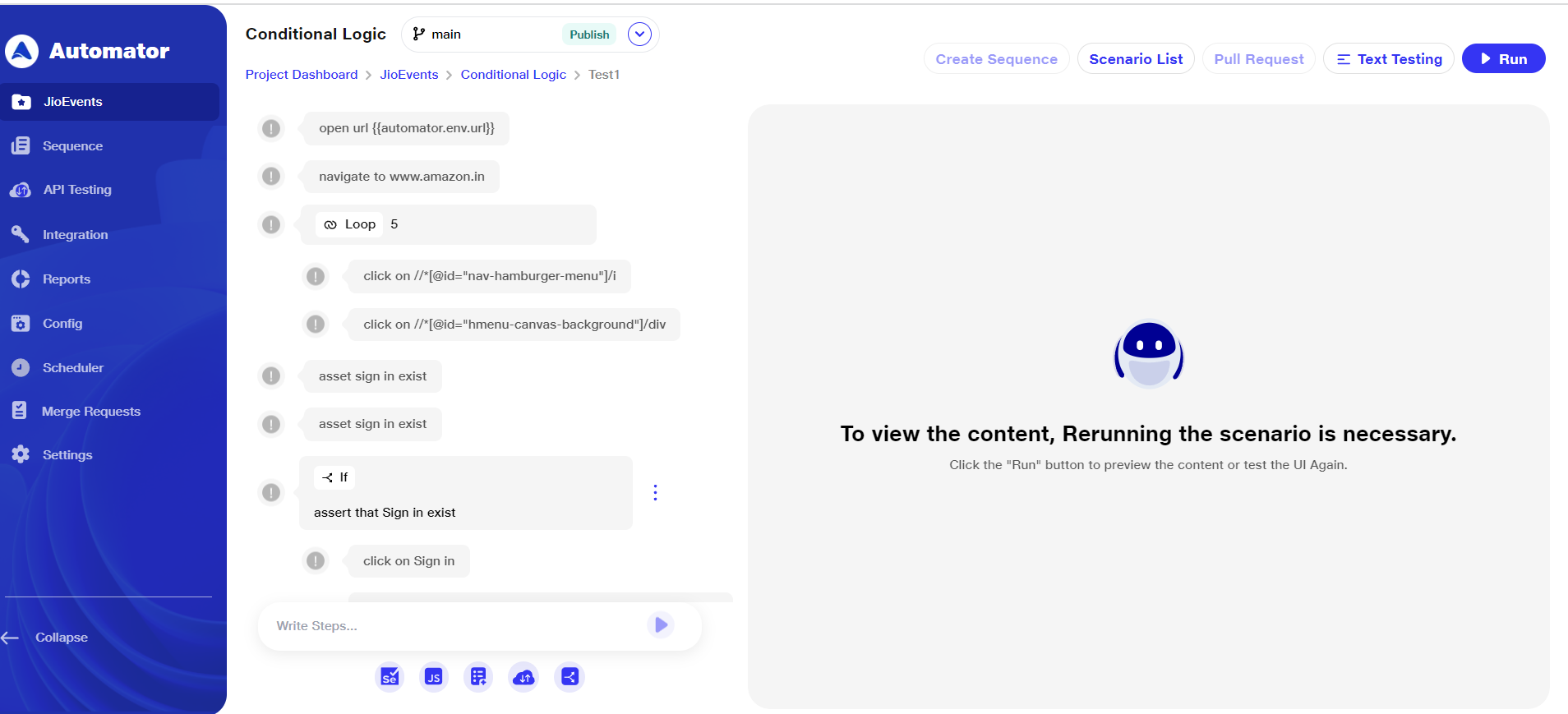The width and height of the screenshot is (1568, 714).
Task: Click the Integration wrench icon
Action: (x=21, y=234)
